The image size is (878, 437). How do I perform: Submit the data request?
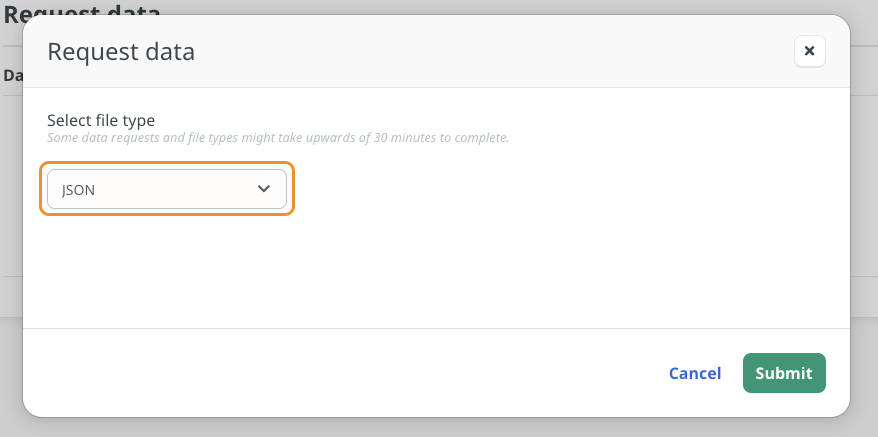(784, 373)
